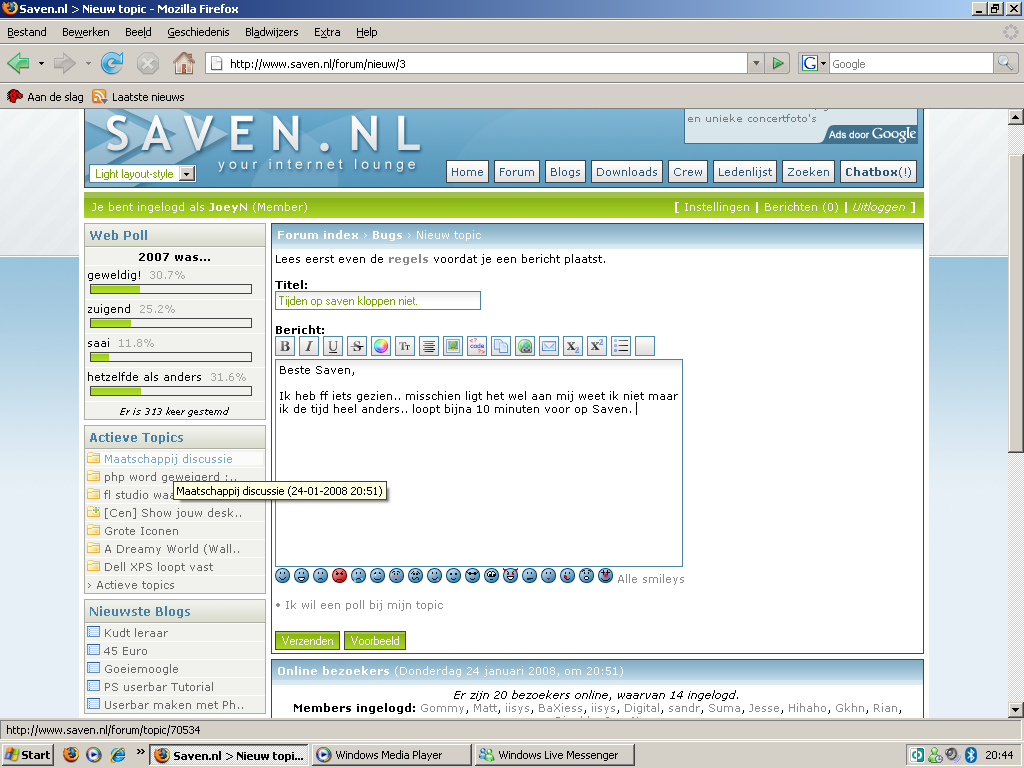This screenshot has width=1024, height=768.
Task: Apply superscript formatting
Action: [x=597, y=346]
